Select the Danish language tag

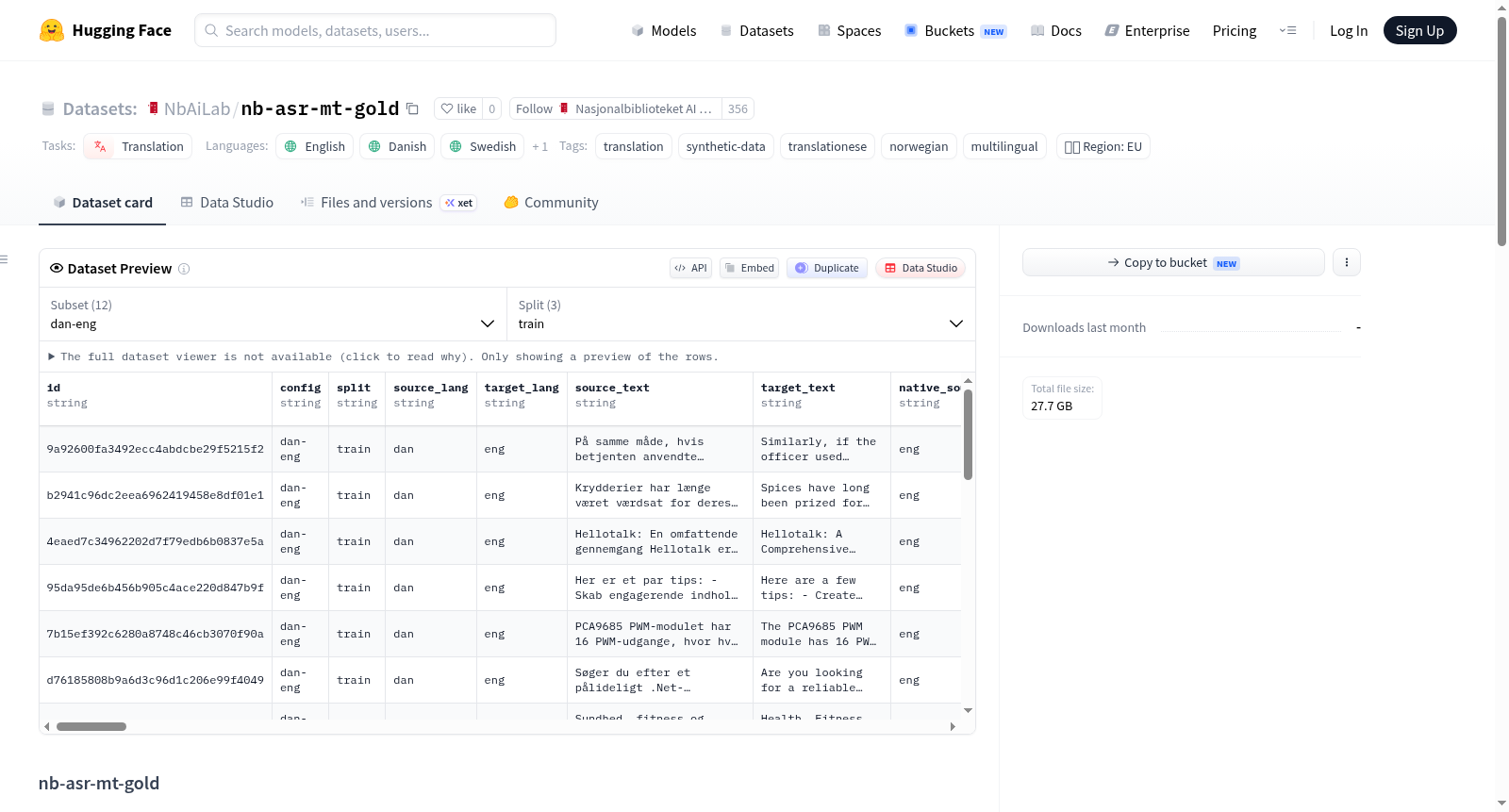[397, 146]
